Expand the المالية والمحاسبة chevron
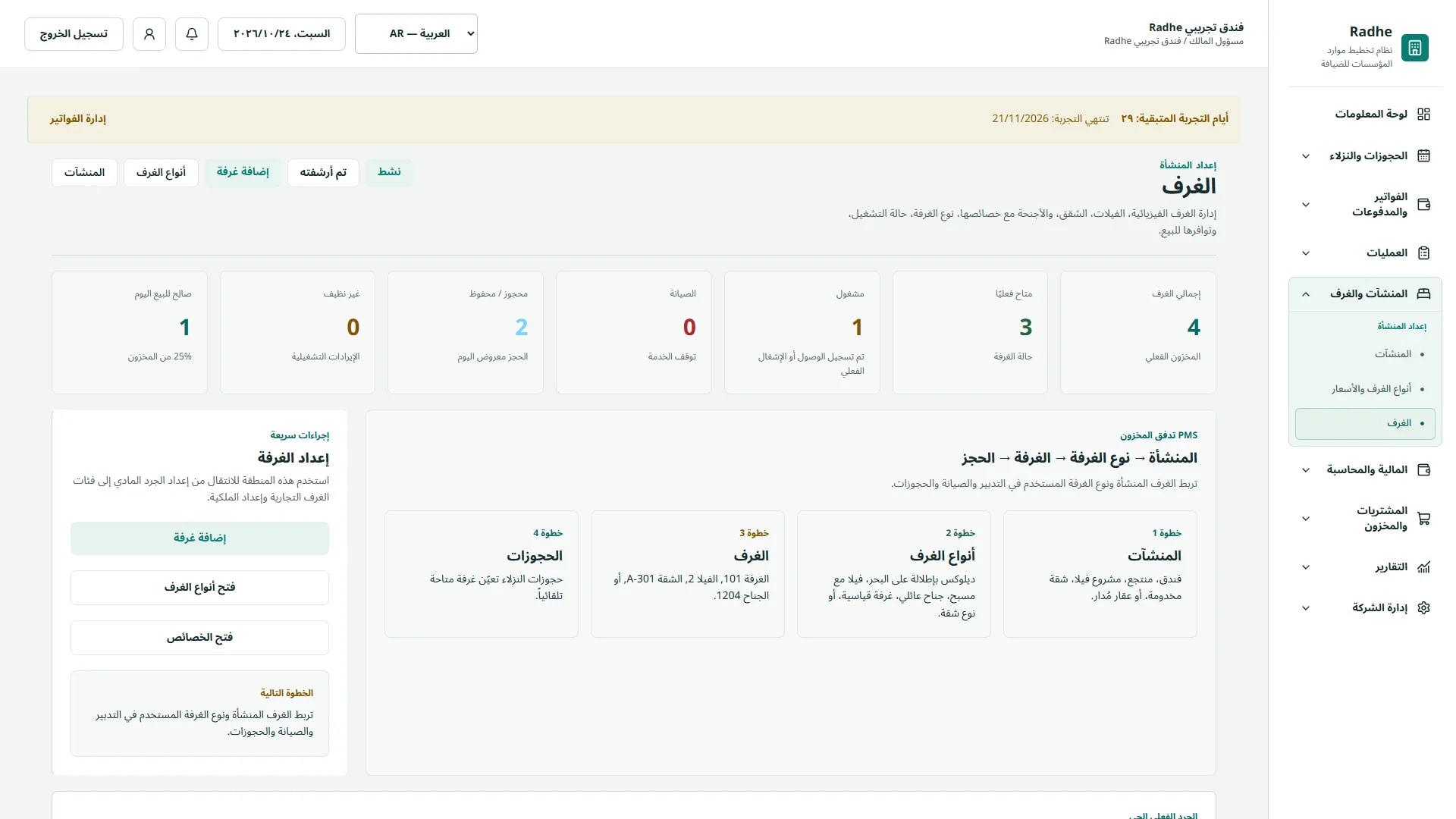Screen dimensions: 1456x819 1306,470
